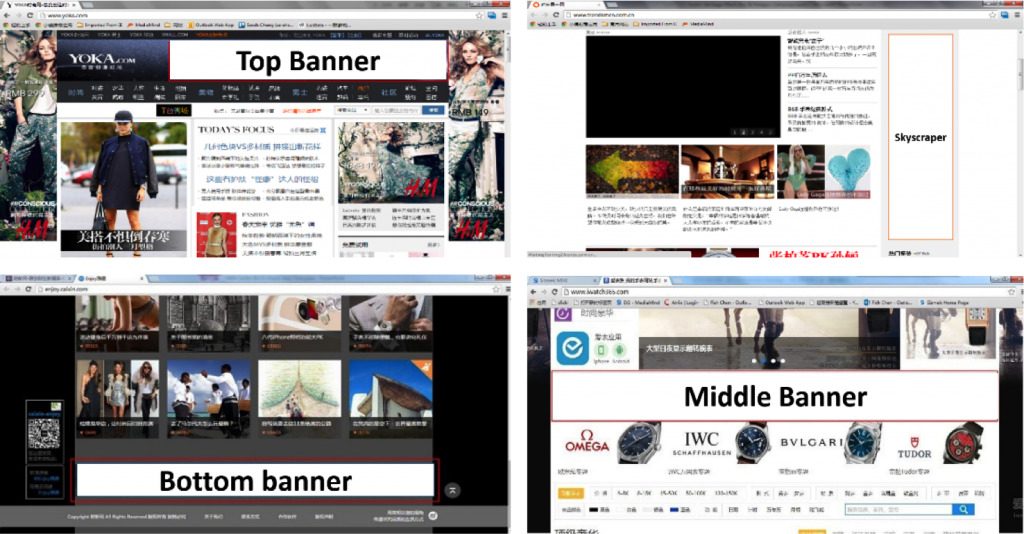Open the garden path painting article card
Screen dimensions: 1024x534
point(300,398)
